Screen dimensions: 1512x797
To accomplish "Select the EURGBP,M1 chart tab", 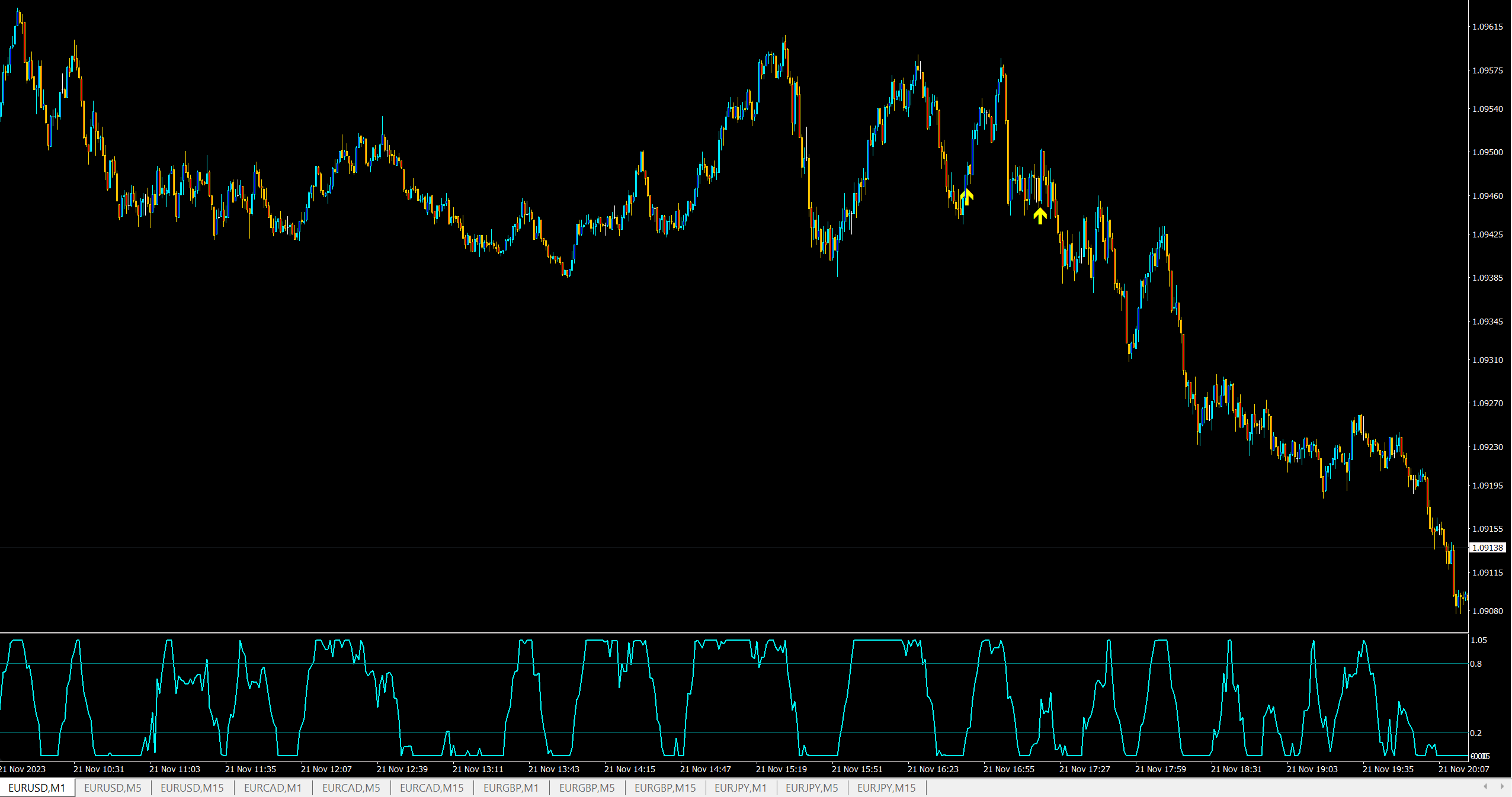I will coord(511,788).
